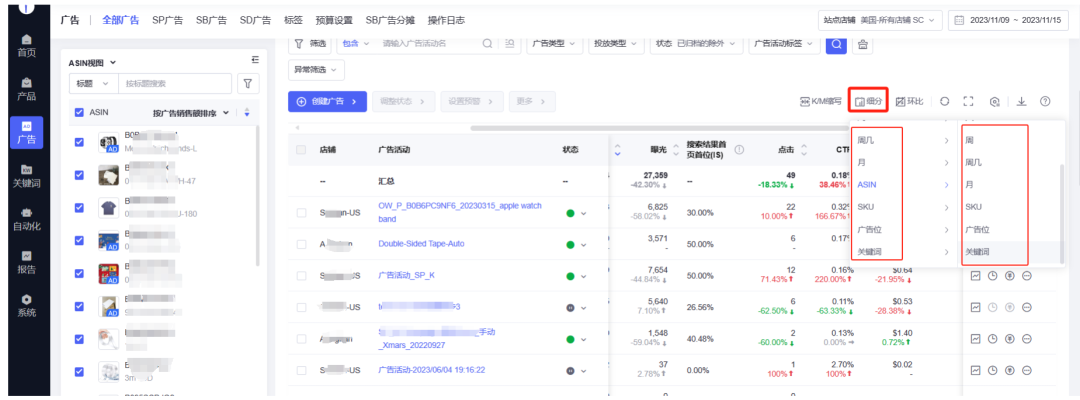This screenshot has width=1080, height=400.
Task: Click the filter funnel in ASIN panel
Action: [x=246, y=83]
